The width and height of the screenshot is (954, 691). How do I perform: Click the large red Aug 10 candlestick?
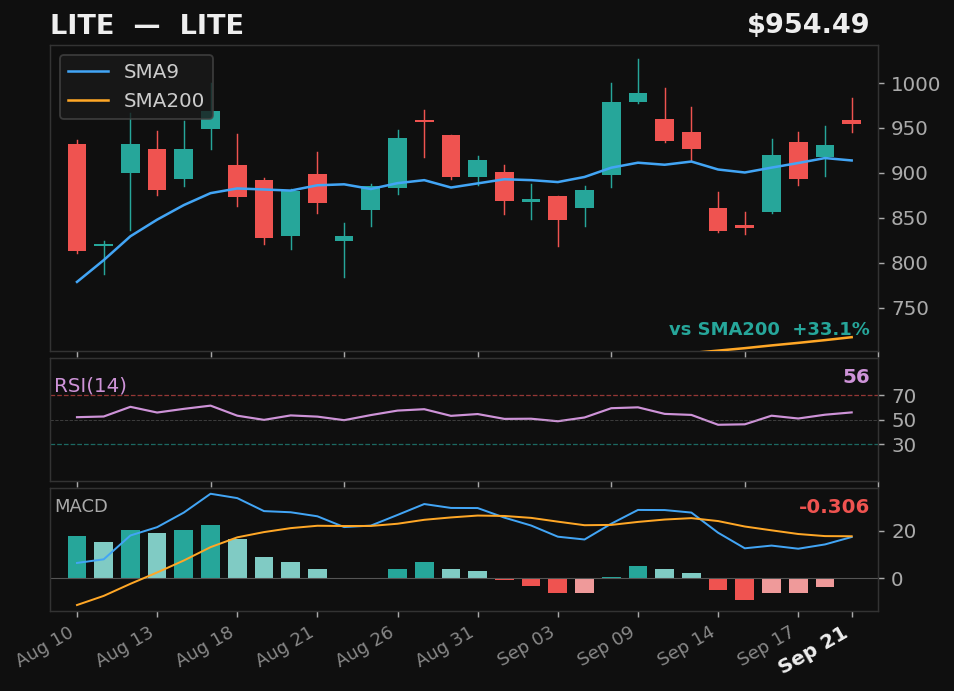pyautogui.click(x=77, y=198)
